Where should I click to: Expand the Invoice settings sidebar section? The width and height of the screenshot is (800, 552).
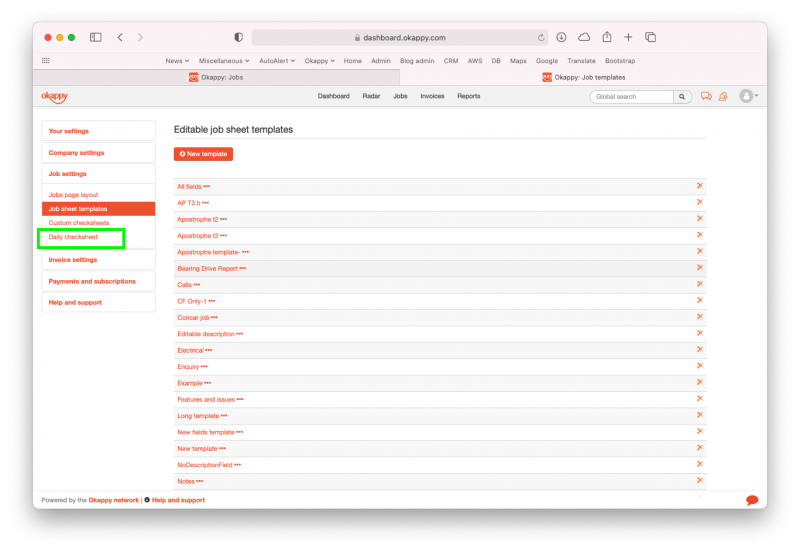(x=73, y=260)
